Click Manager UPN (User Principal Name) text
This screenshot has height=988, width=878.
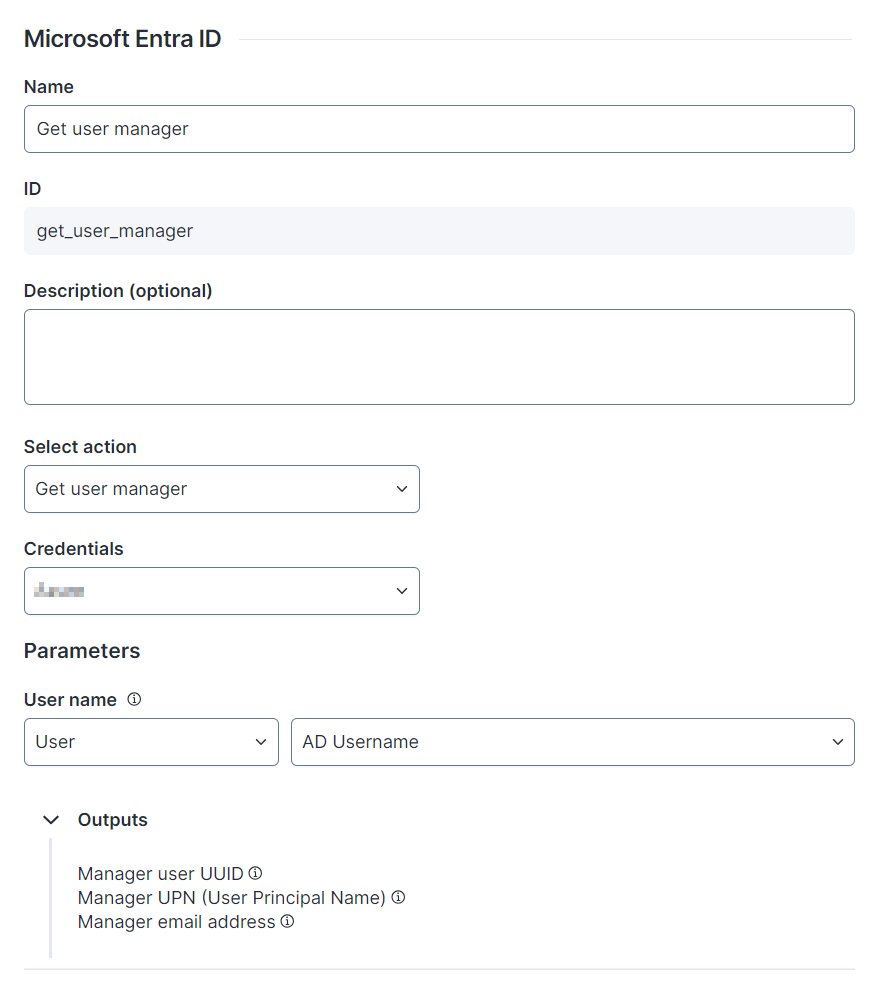[231, 898]
